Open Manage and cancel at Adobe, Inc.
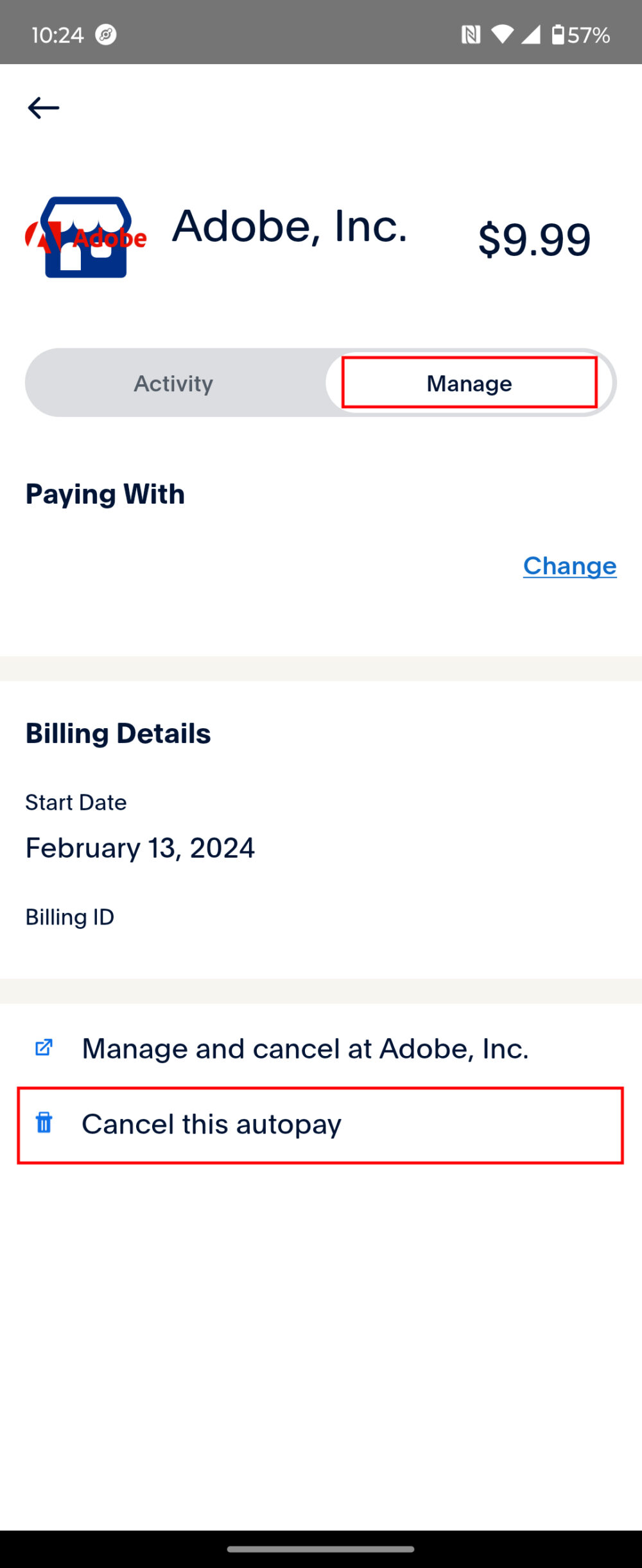This screenshot has height=1568, width=642. pyautogui.click(x=305, y=1049)
